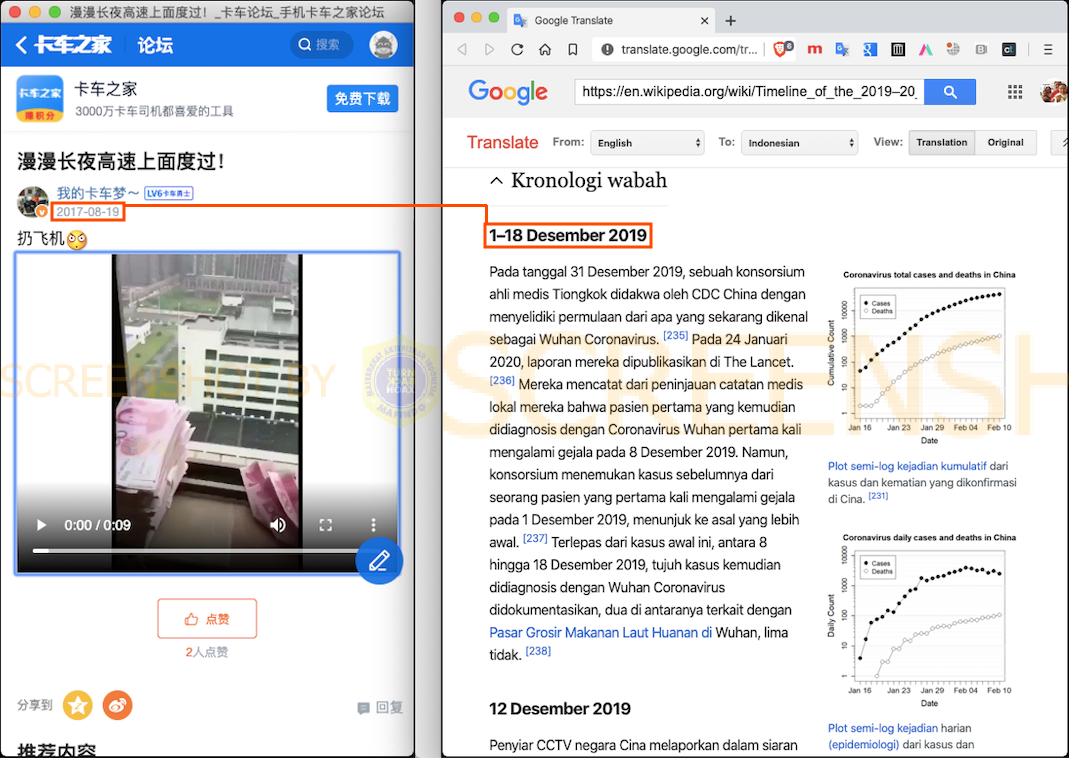Click the red 'm' extension icon
Screen dimensions: 1069x758
[x=814, y=49]
